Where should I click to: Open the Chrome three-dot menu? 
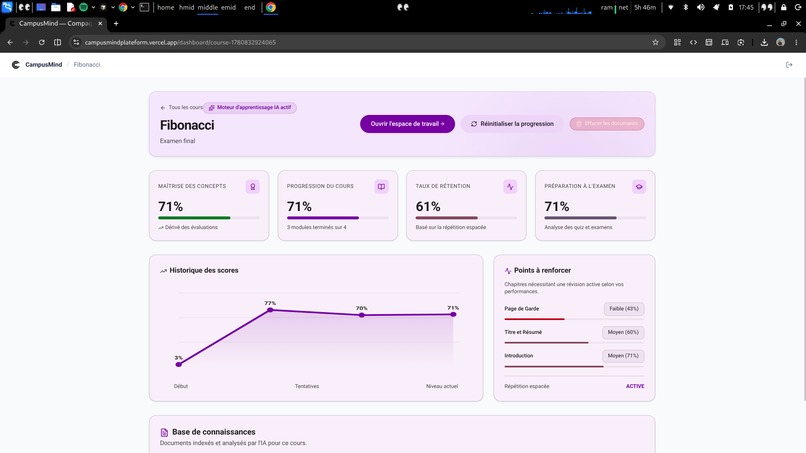[x=796, y=42]
